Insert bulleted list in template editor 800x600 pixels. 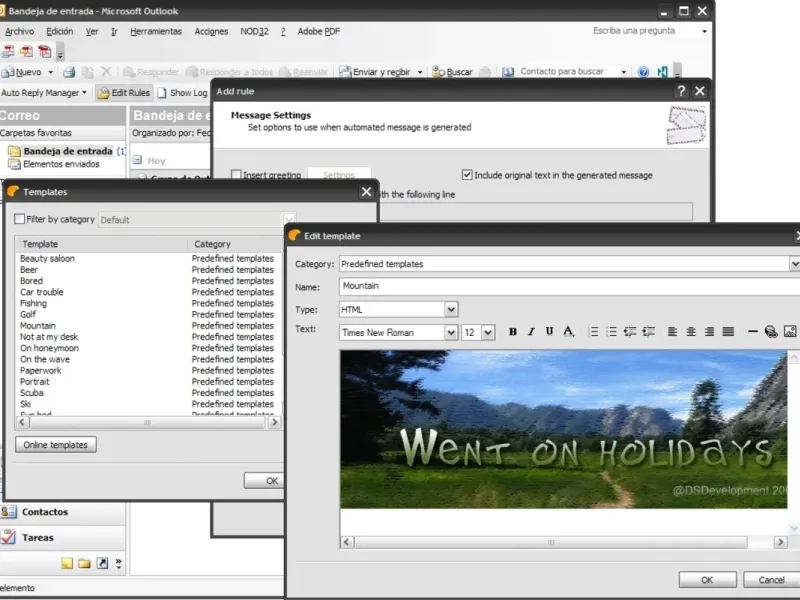(611, 332)
